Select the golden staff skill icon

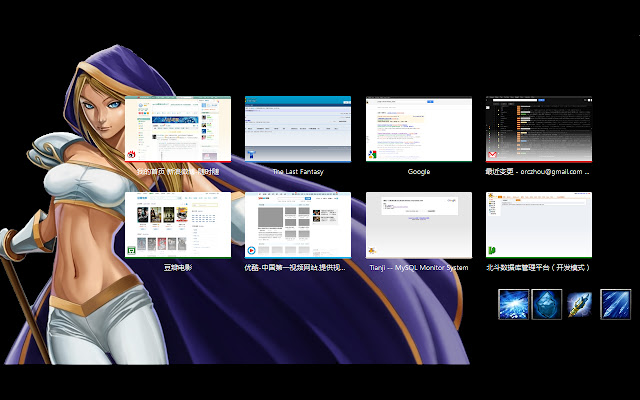click(580, 304)
